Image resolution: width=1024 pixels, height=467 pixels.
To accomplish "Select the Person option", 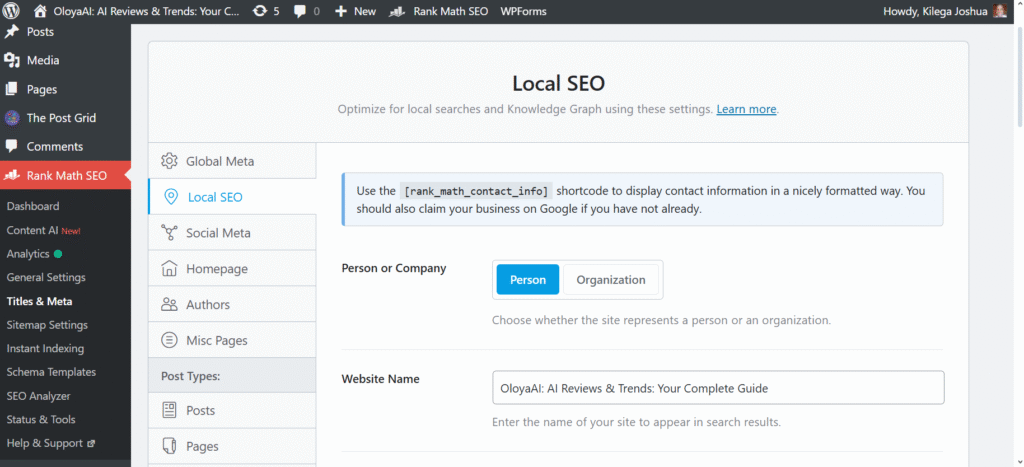I will [x=528, y=280].
